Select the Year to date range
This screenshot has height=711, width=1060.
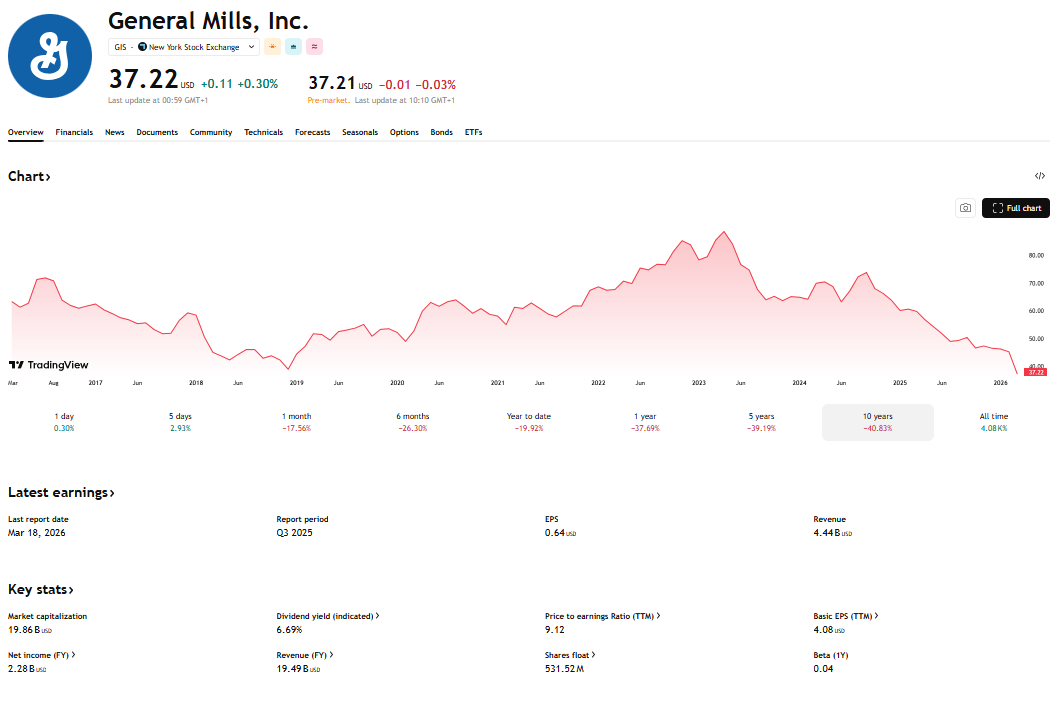pyautogui.click(x=529, y=422)
